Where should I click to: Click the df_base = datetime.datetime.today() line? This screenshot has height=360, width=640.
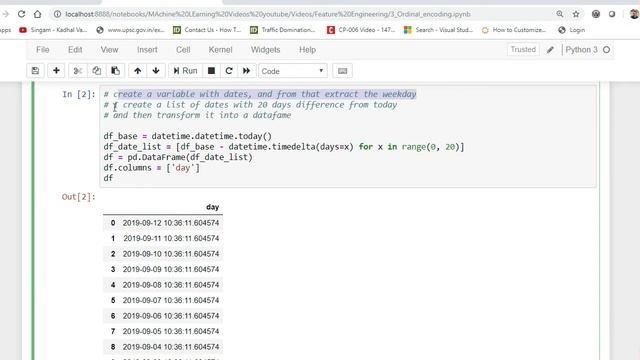click(x=187, y=136)
